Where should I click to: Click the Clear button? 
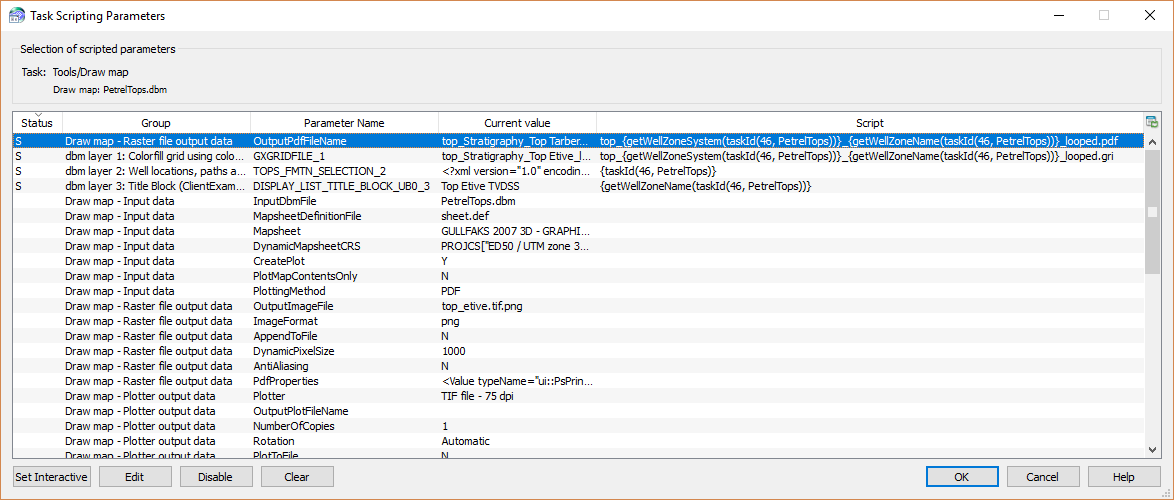pyautogui.click(x=297, y=477)
